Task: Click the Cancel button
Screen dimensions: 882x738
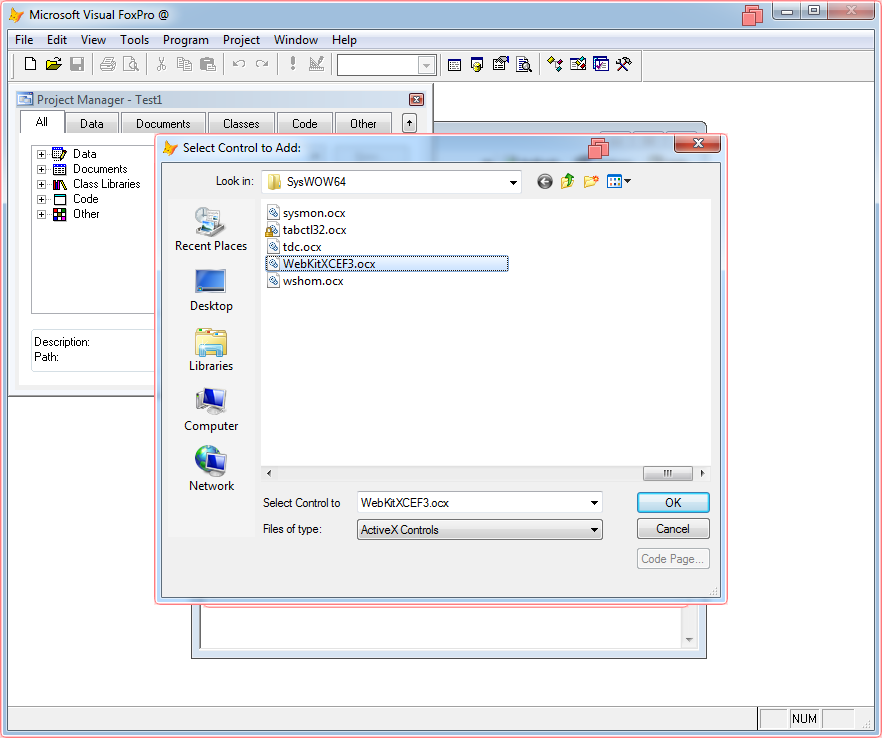Action: pos(673,529)
